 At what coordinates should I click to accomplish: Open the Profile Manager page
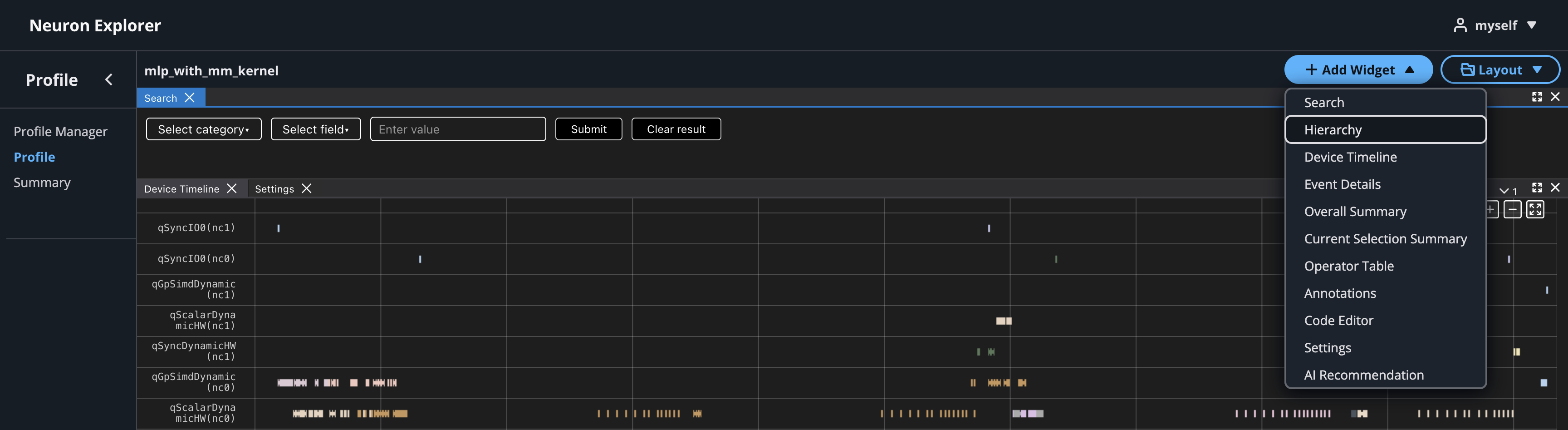(x=61, y=131)
